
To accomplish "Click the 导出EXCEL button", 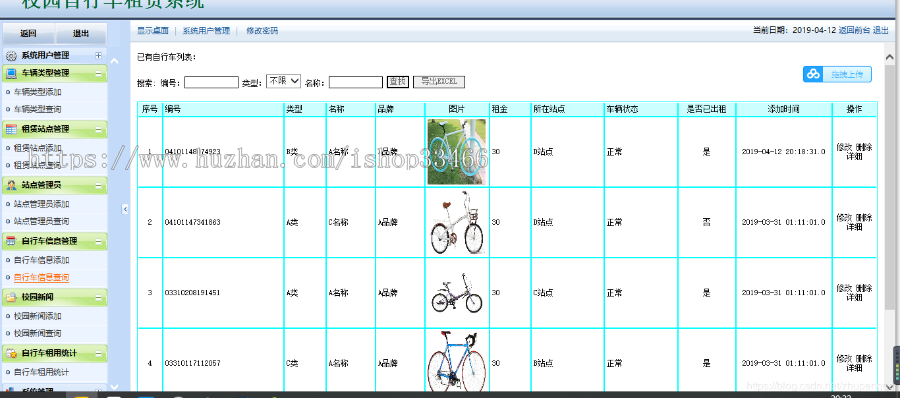I will pyautogui.click(x=439, y=82).
